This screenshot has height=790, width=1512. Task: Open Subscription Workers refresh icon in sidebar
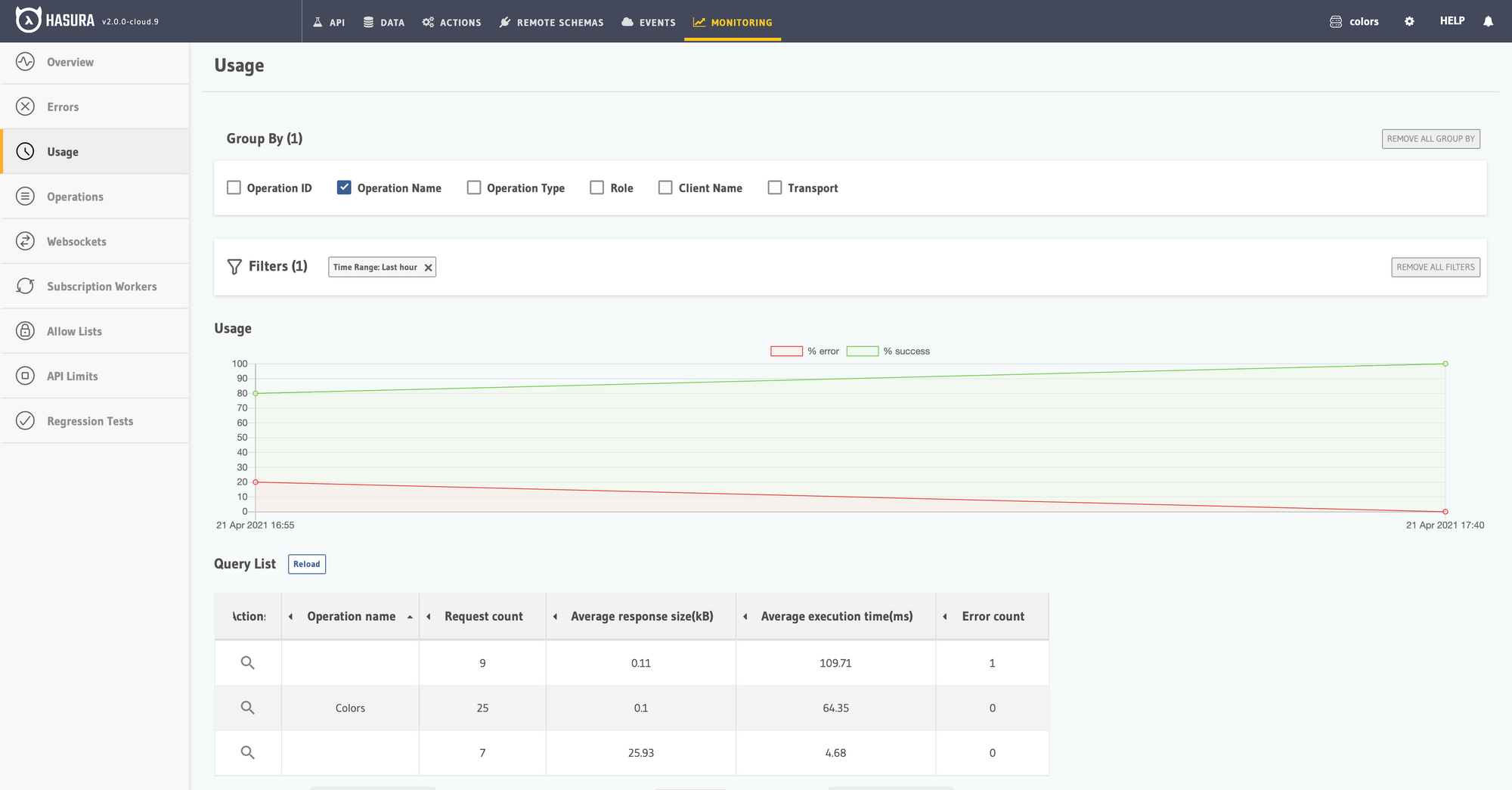pos(25,286)
